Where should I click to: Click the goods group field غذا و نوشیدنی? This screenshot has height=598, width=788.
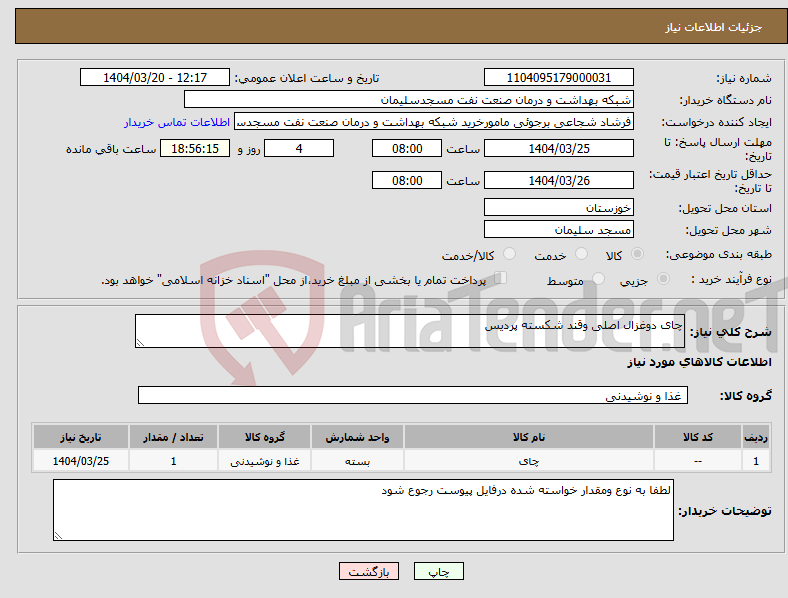click(413, 395)
